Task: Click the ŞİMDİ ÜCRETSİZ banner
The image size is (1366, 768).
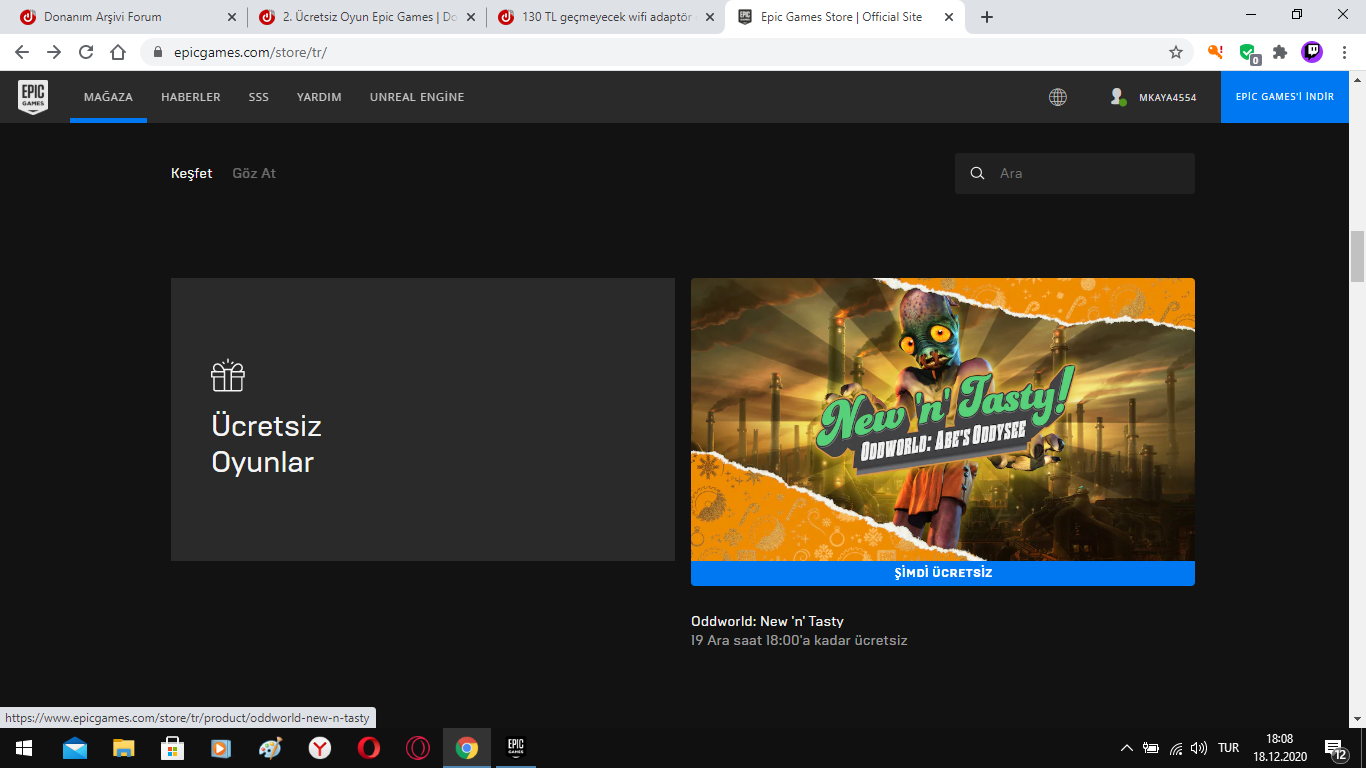Action: click(943, 573)
